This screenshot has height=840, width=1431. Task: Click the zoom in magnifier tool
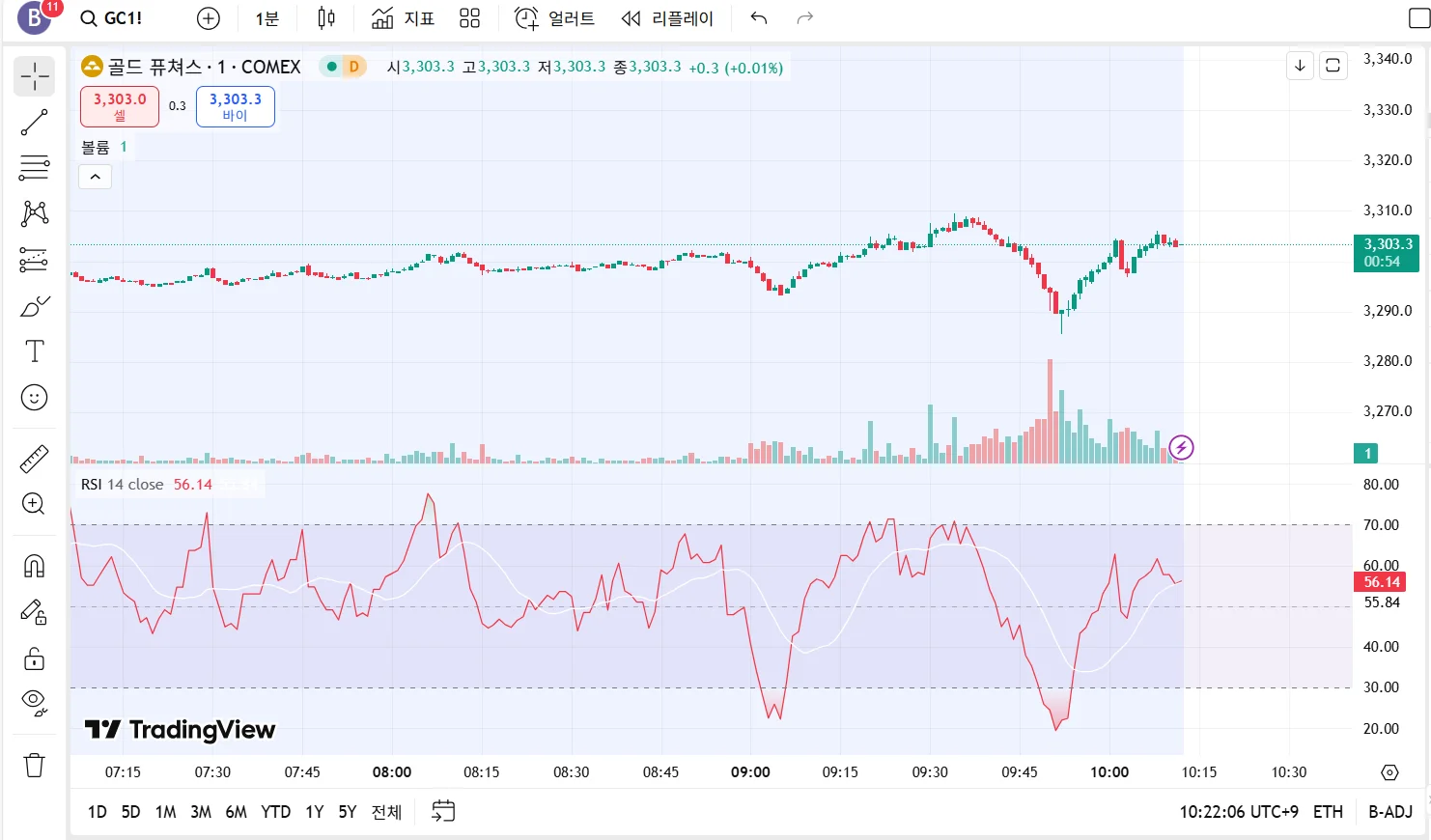(35, 504)
